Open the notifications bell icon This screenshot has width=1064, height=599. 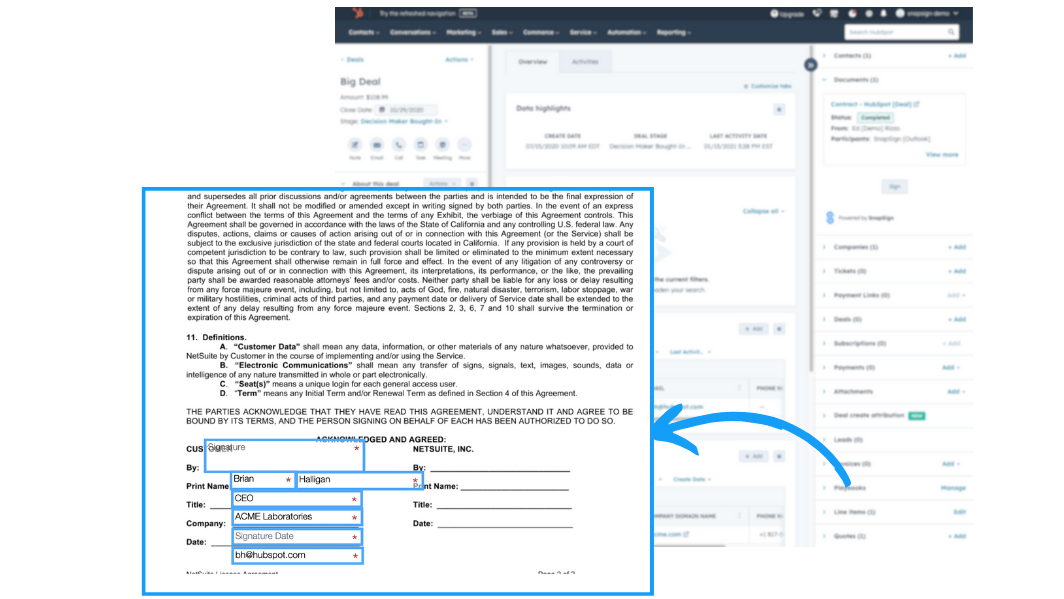click(884, 14)
